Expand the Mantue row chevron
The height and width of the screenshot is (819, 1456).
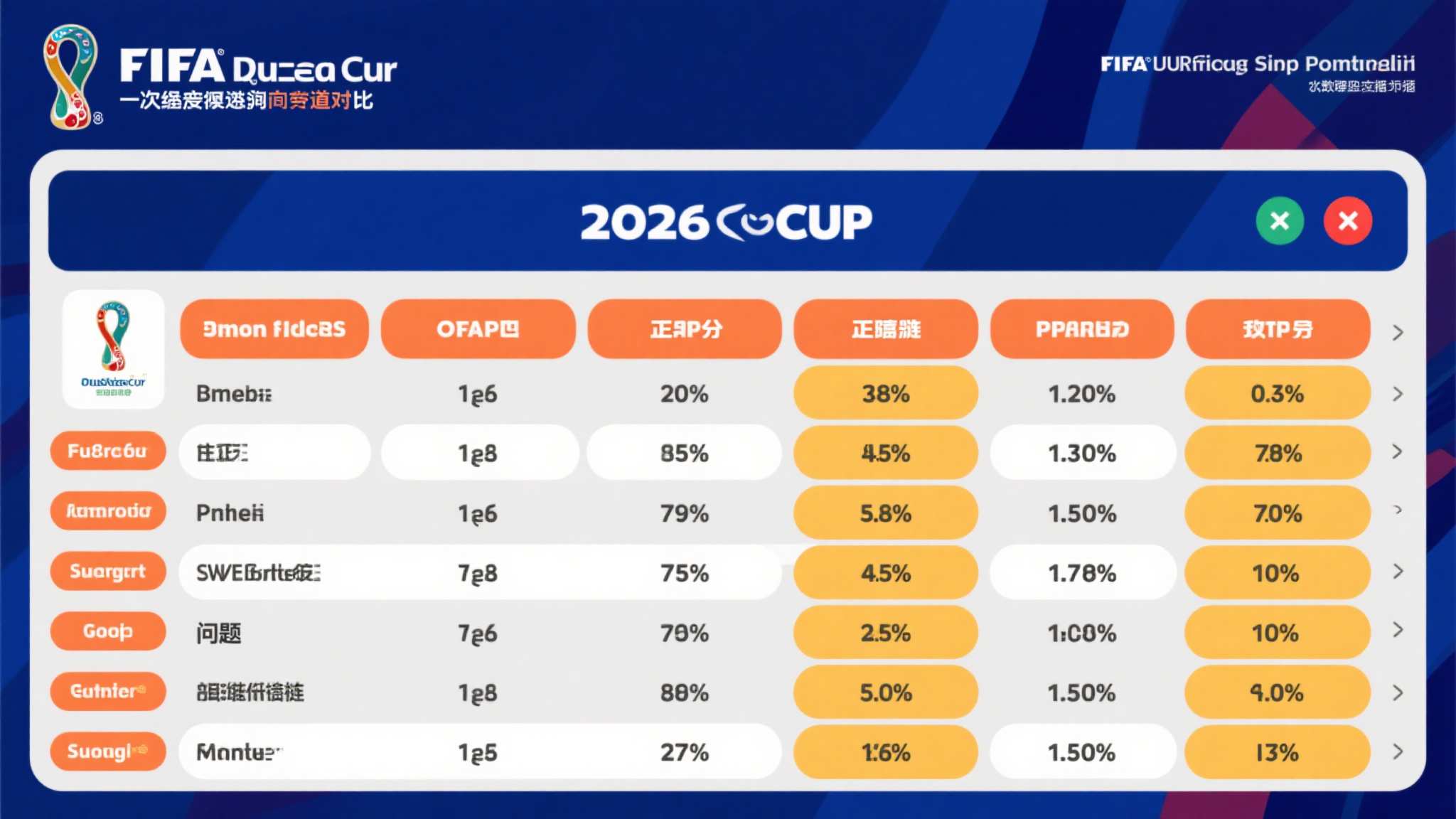(1398, 751)
